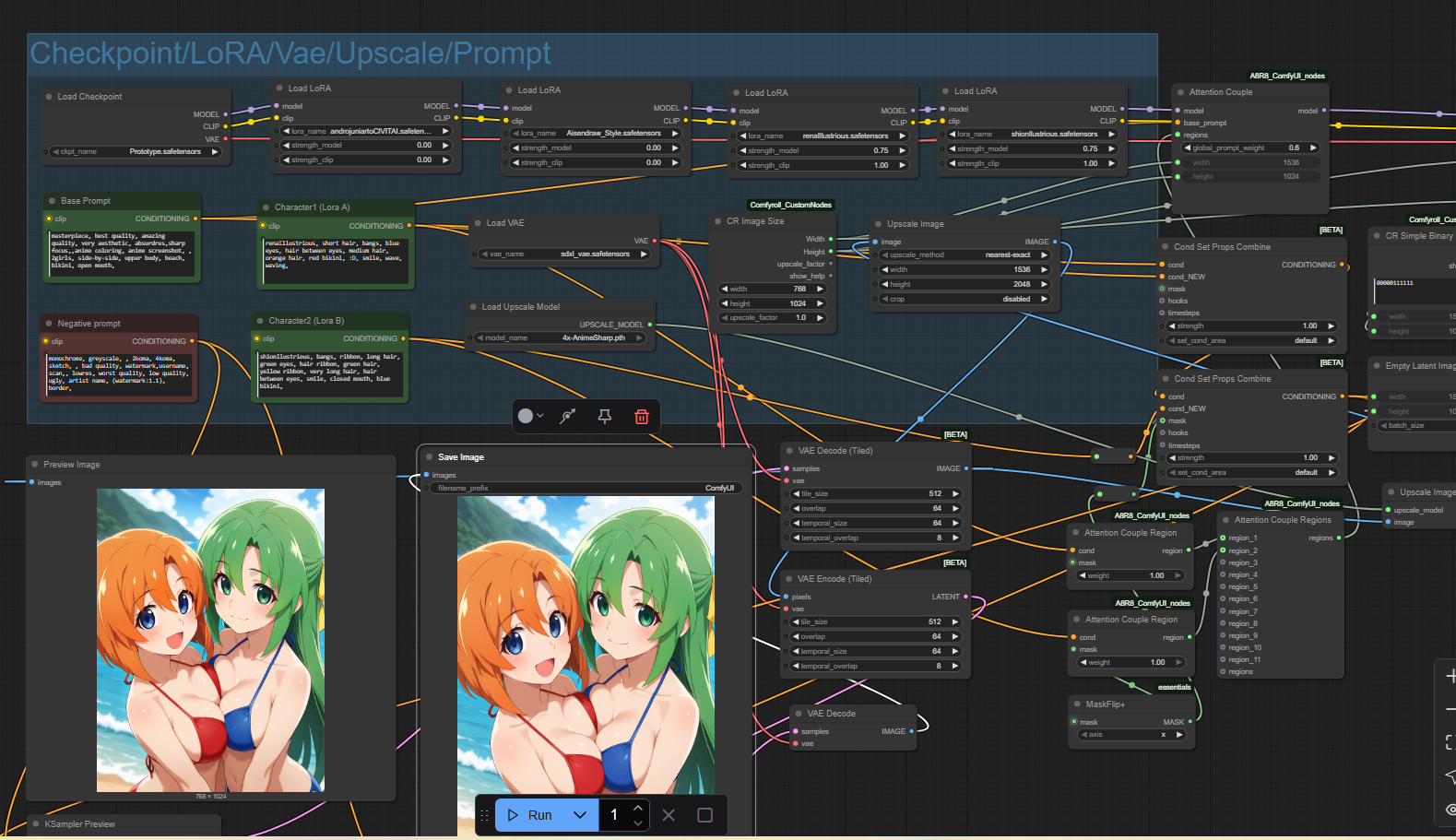The width and height of the screenshot is (1456, 840).
Task: Click the square clear-queue icon beside Run
Action: pos(704,815)
